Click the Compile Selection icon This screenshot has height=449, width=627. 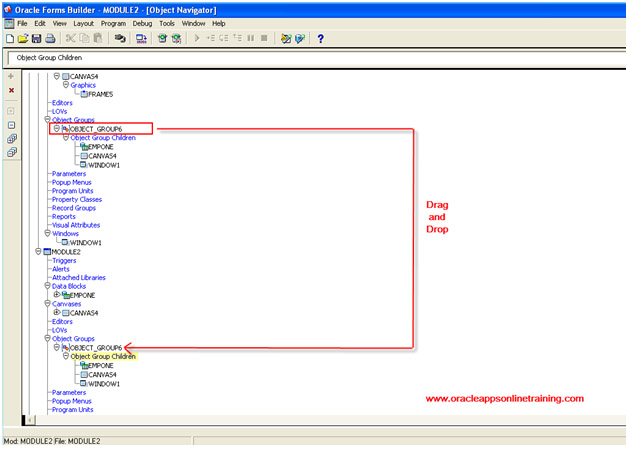pos(176,39)
